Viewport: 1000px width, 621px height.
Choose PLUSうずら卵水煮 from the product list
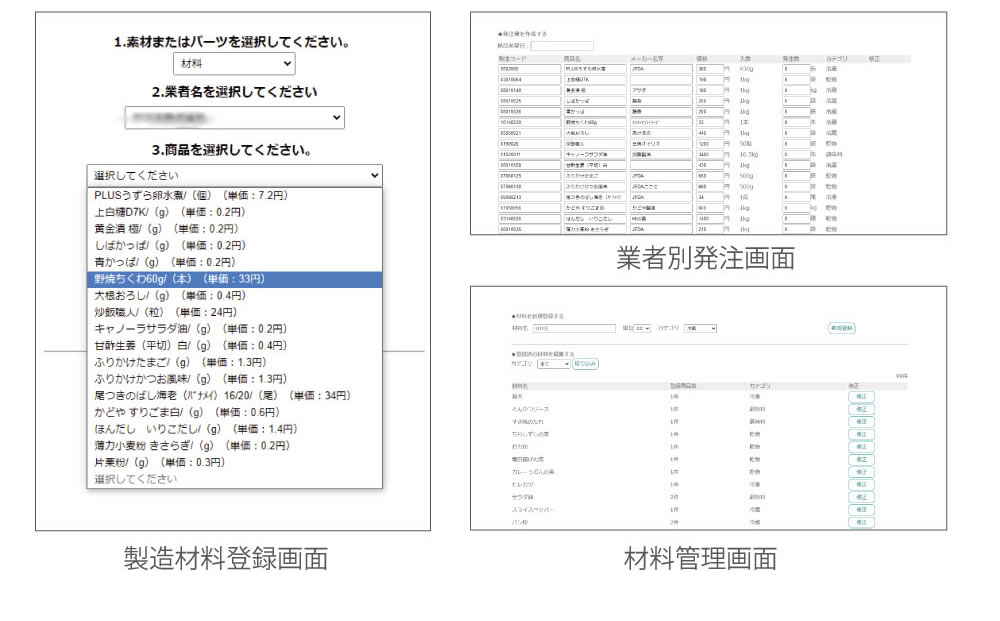234,195
